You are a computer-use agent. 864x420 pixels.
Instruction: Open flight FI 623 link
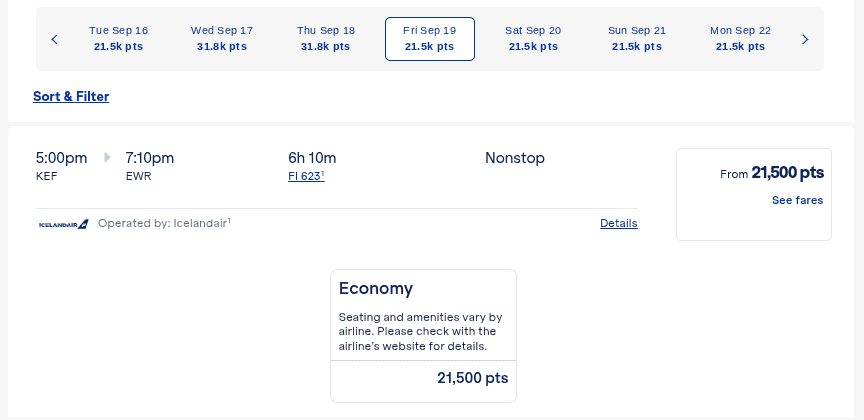[x=305, y=176]
